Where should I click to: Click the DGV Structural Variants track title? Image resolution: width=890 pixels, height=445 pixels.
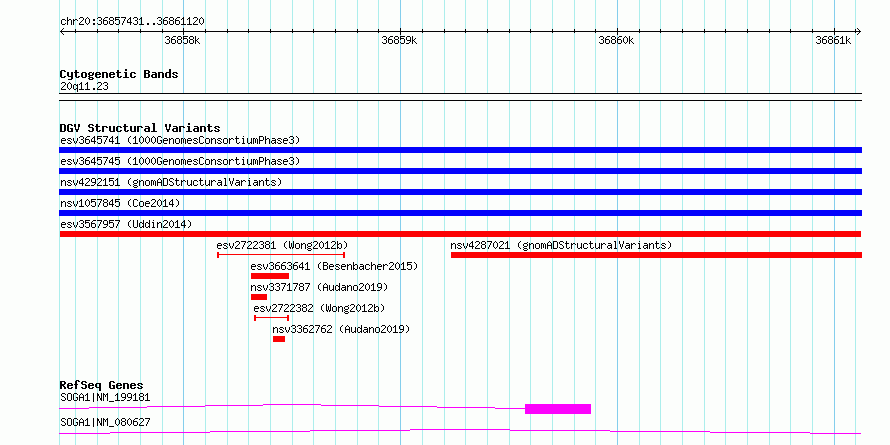[140, 128]
